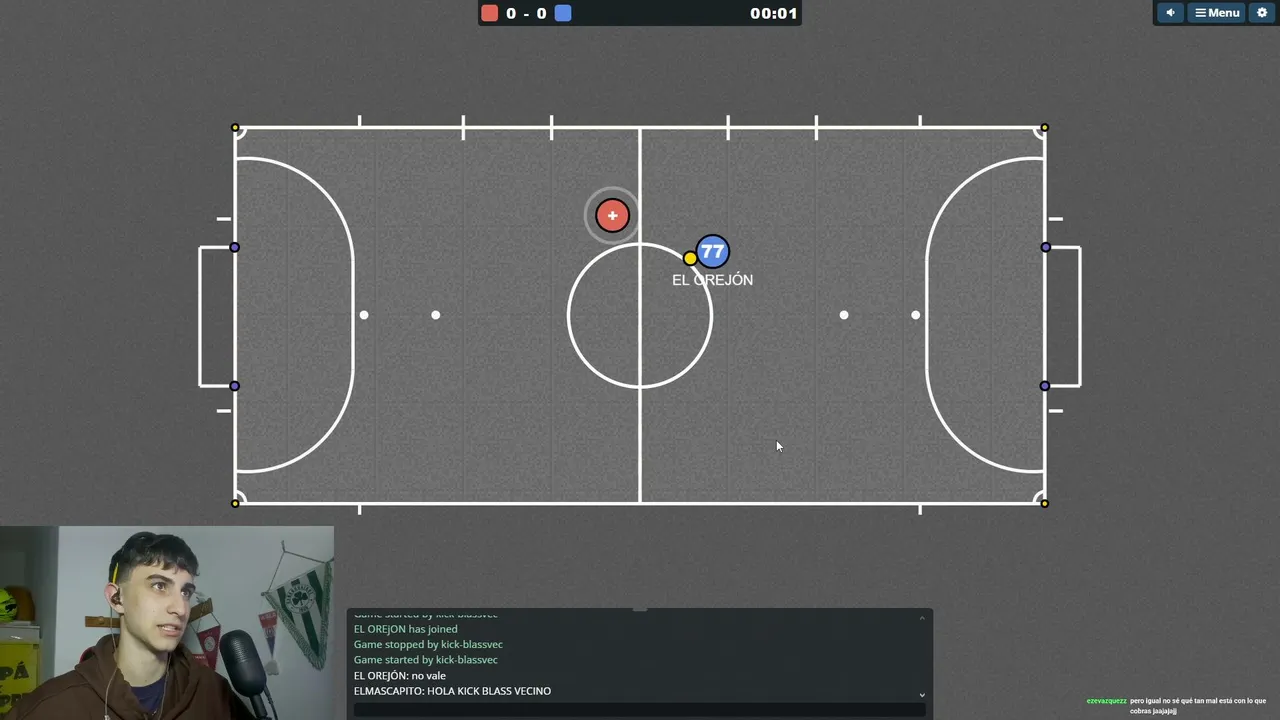Open the settings gear
Viewport: 1280px width, 720px height.
(x=1262, y=13)
